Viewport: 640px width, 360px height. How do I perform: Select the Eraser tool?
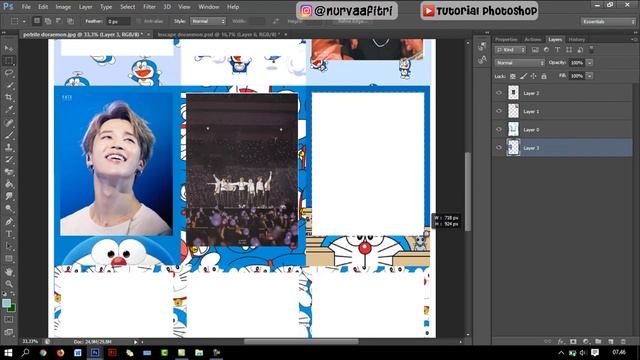(9, 172)
